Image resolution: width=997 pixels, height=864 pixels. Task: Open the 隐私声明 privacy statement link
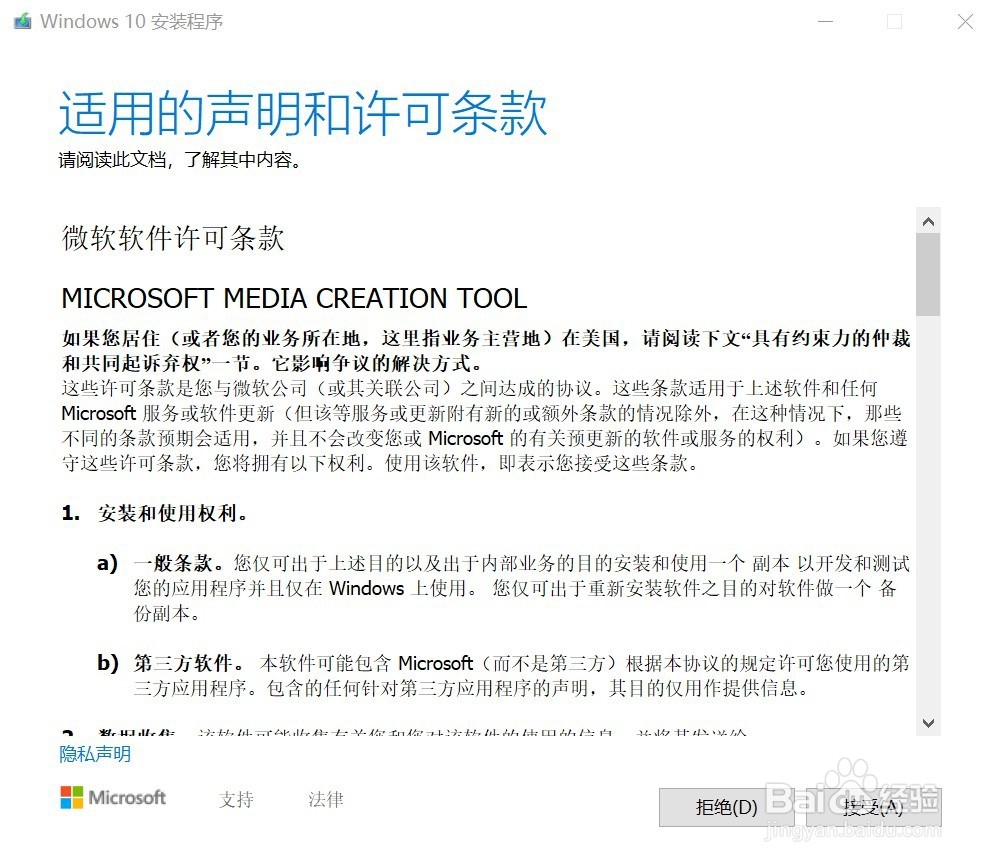tap(94, 754)
